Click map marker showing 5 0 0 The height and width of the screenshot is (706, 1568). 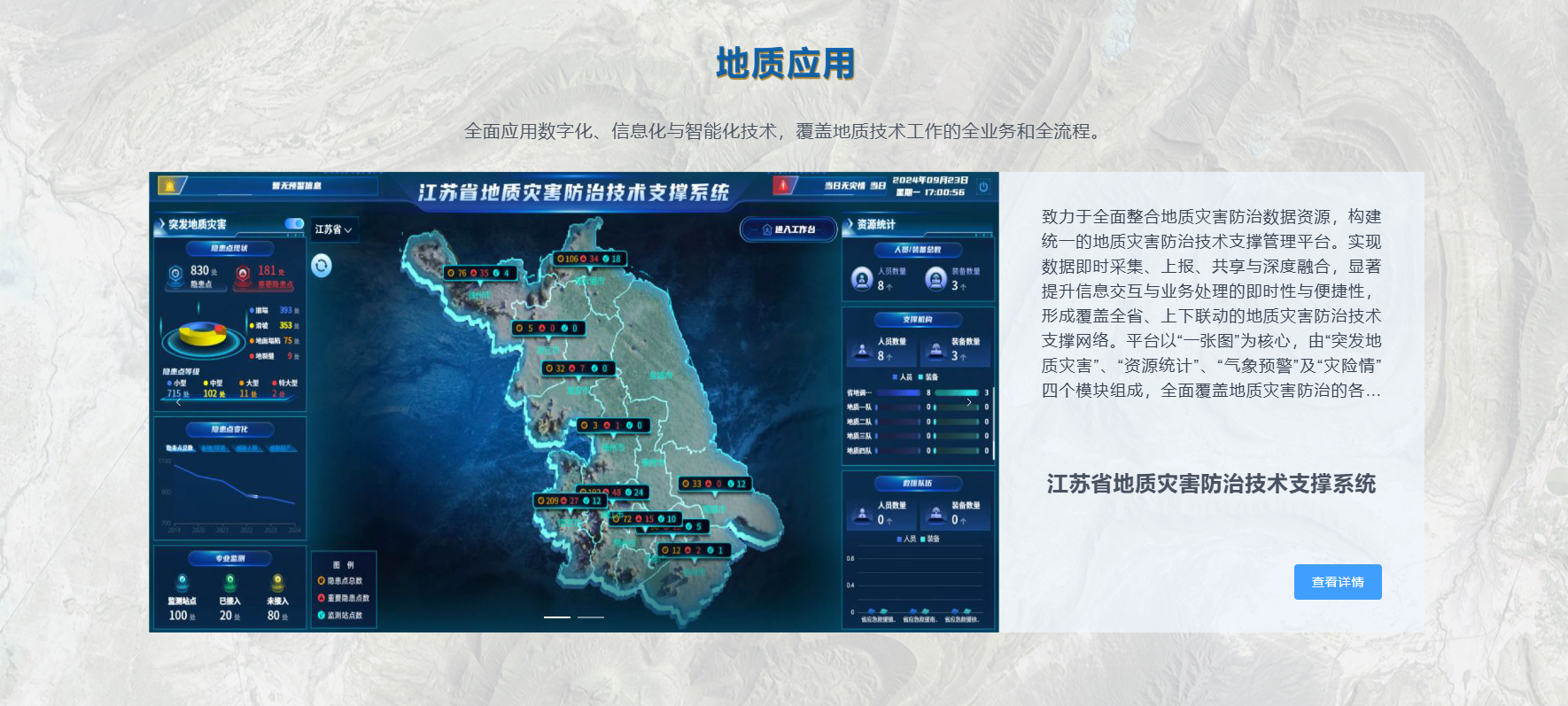coord(548,328)
